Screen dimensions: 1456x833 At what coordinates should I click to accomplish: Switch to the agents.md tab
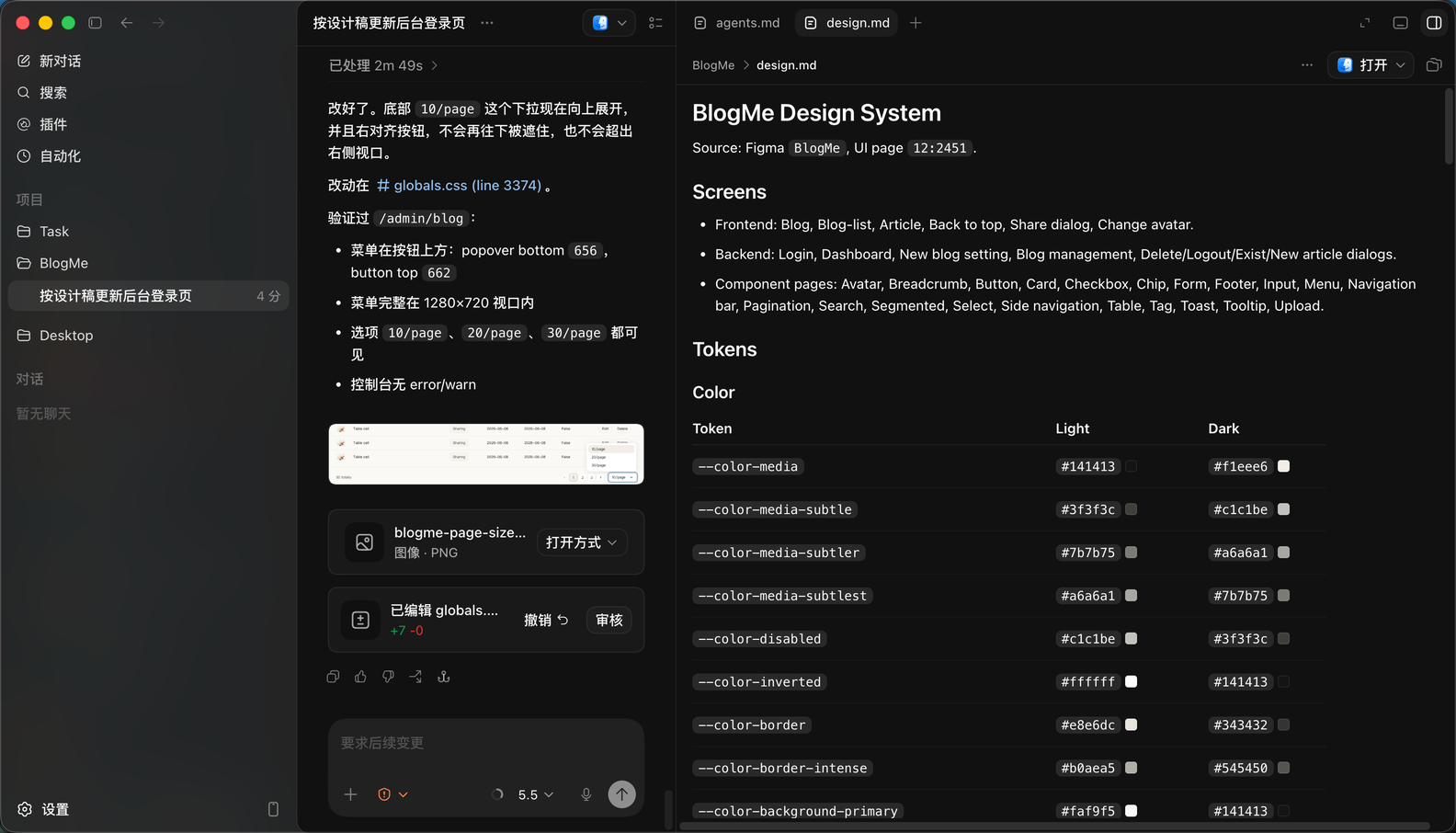click(x=737, y=23)
